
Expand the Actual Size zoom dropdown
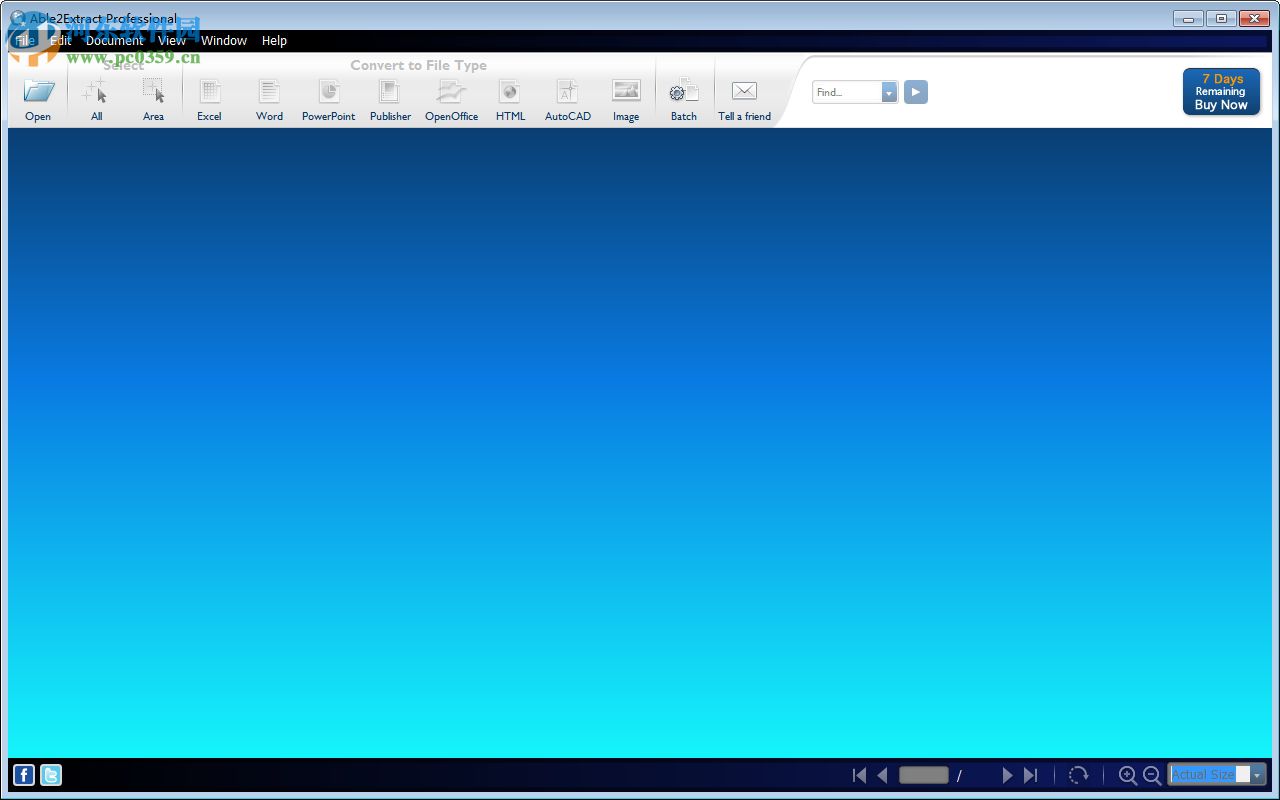click(x=1259, y=775)
